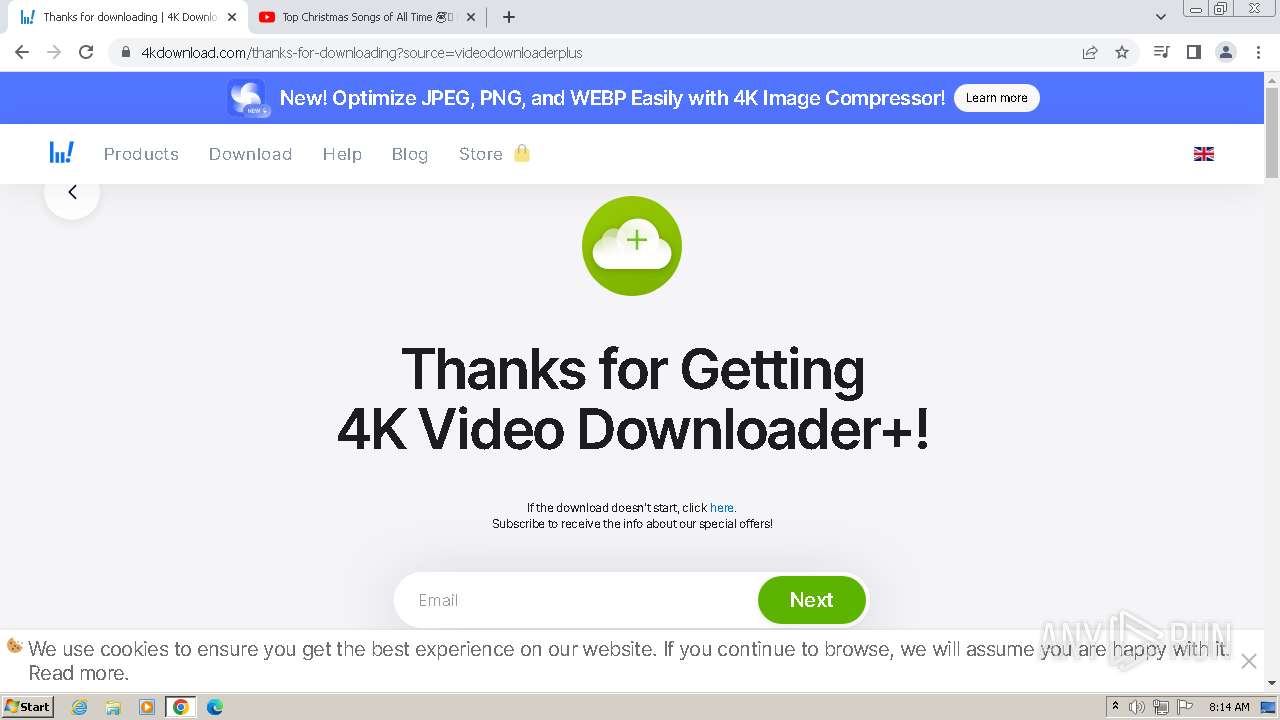
Task: Click the round back arrow button
Action: pyautogui.click(x=72, y=192)
